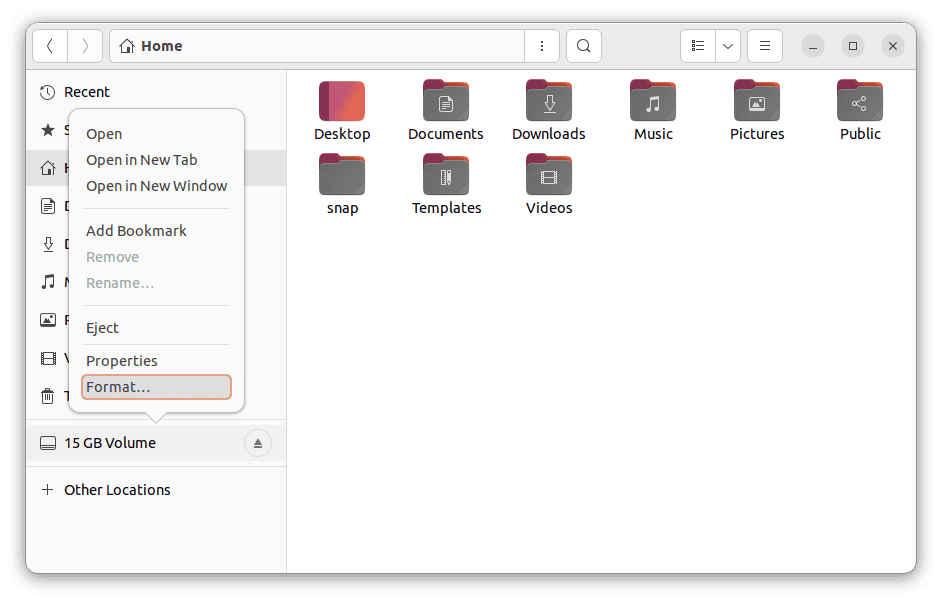This screenshot has height=602, width=942.
Task: Expand the view options dropdown arrow
Action: pos(728,46)
